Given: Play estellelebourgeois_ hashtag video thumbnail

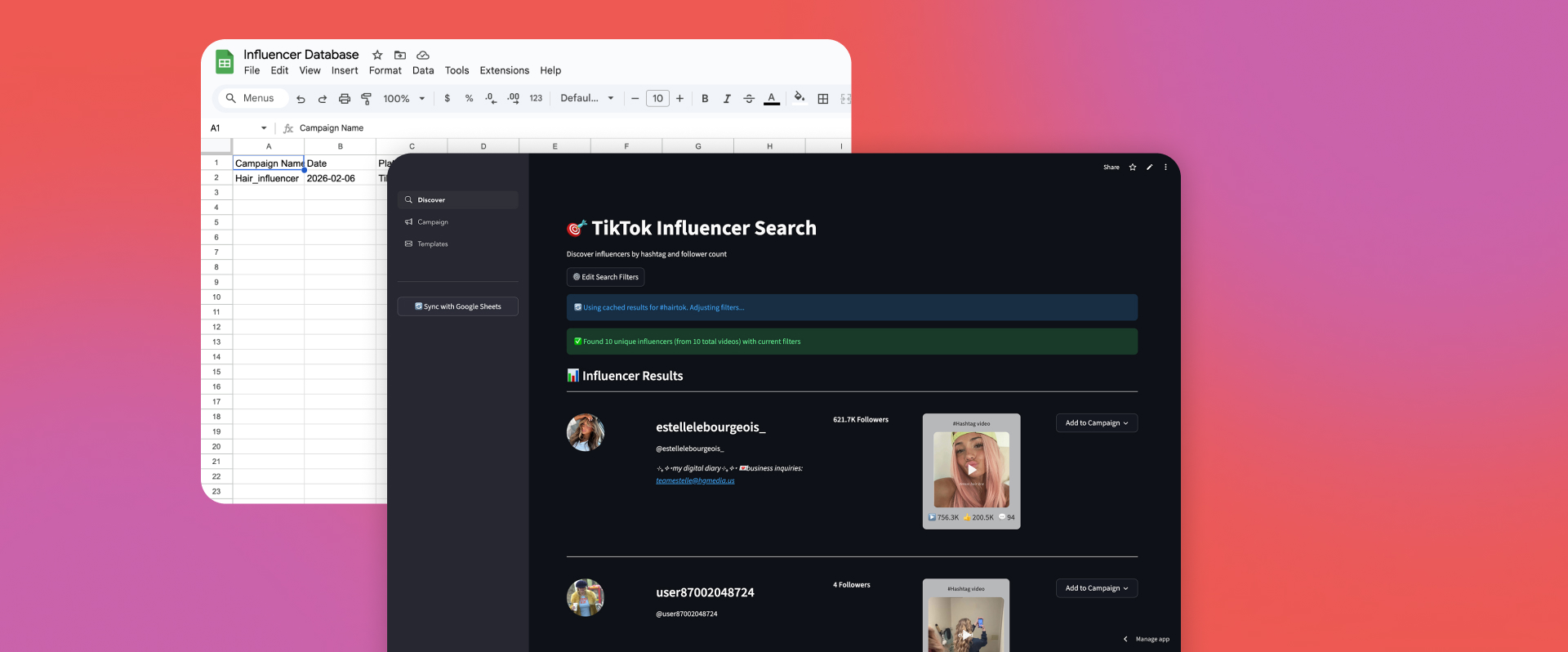Looking at the screenshot, I should pyautogui.click(x=971, y=470).
